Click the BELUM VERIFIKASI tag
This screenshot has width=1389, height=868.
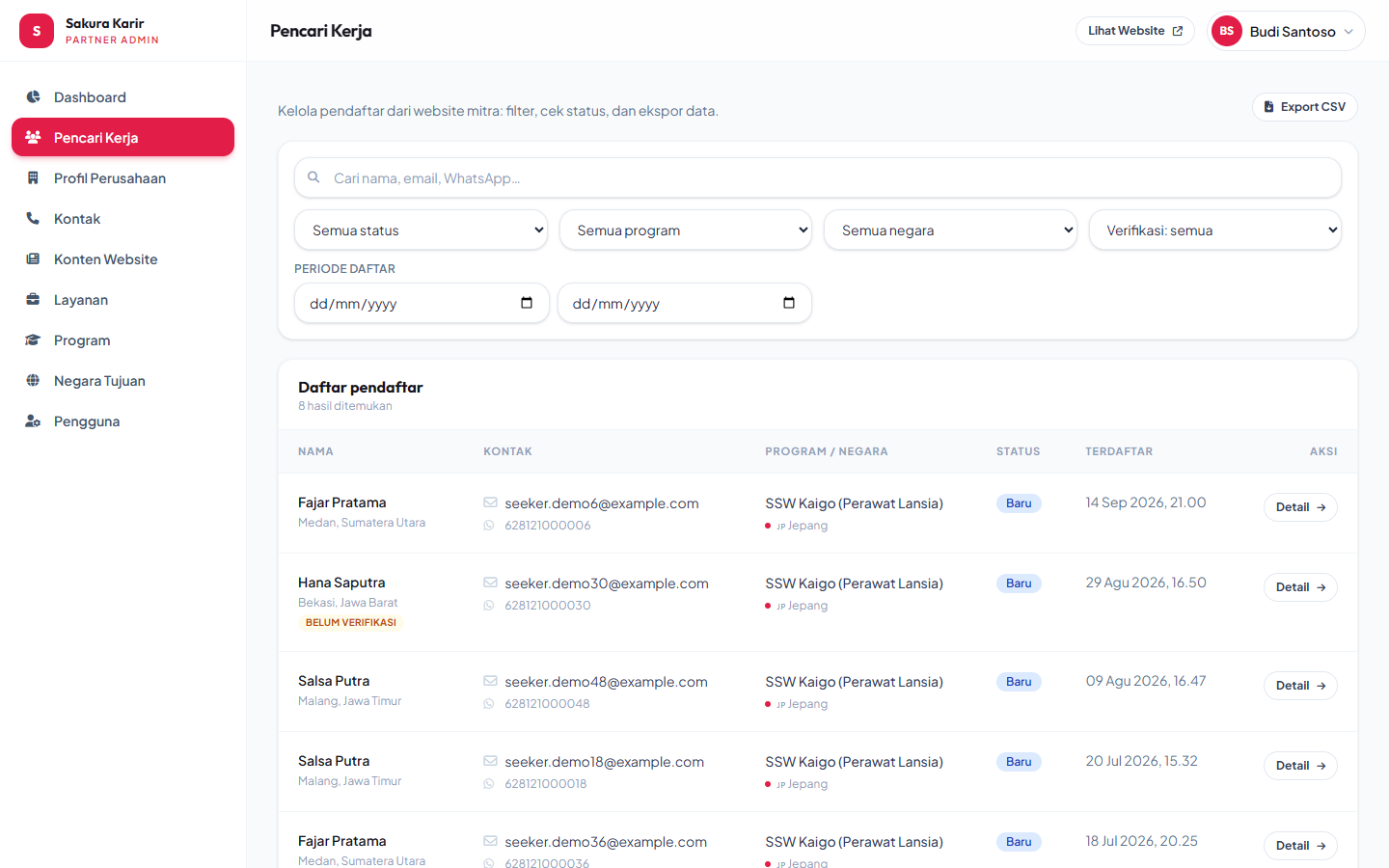click(x=351, y=623)
